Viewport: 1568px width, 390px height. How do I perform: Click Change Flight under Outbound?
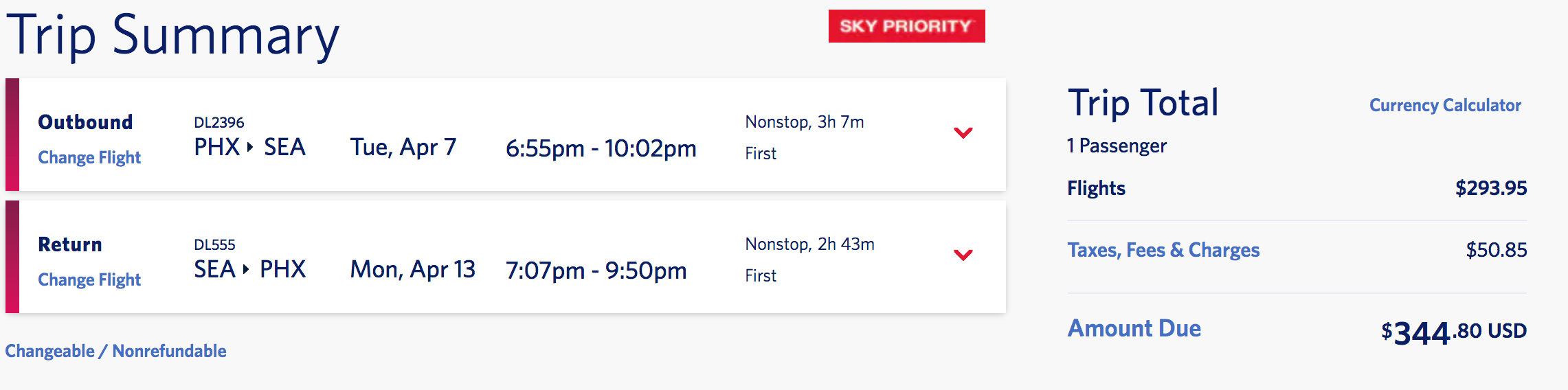[89, 157]
